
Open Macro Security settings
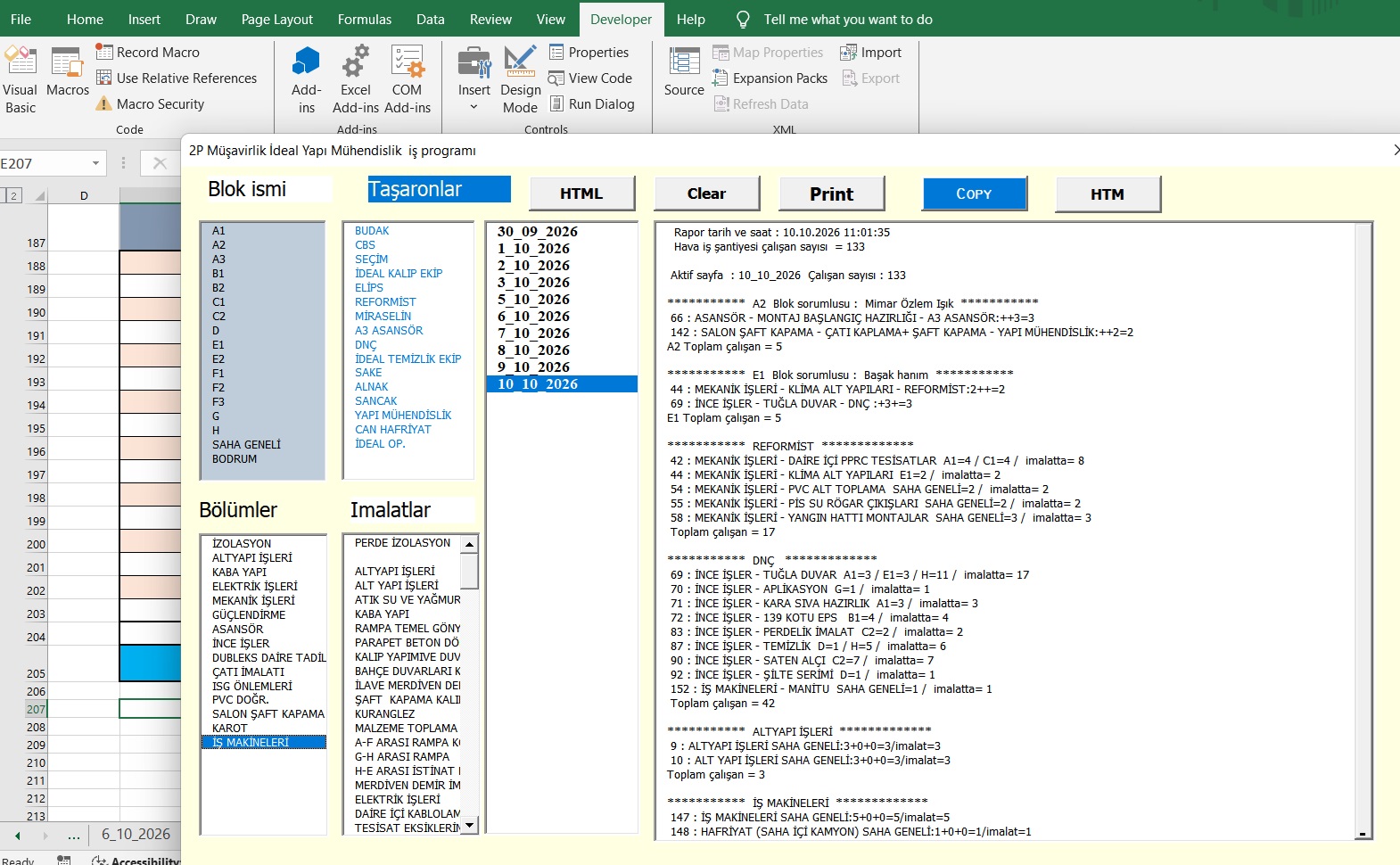[x=151, y=104]
